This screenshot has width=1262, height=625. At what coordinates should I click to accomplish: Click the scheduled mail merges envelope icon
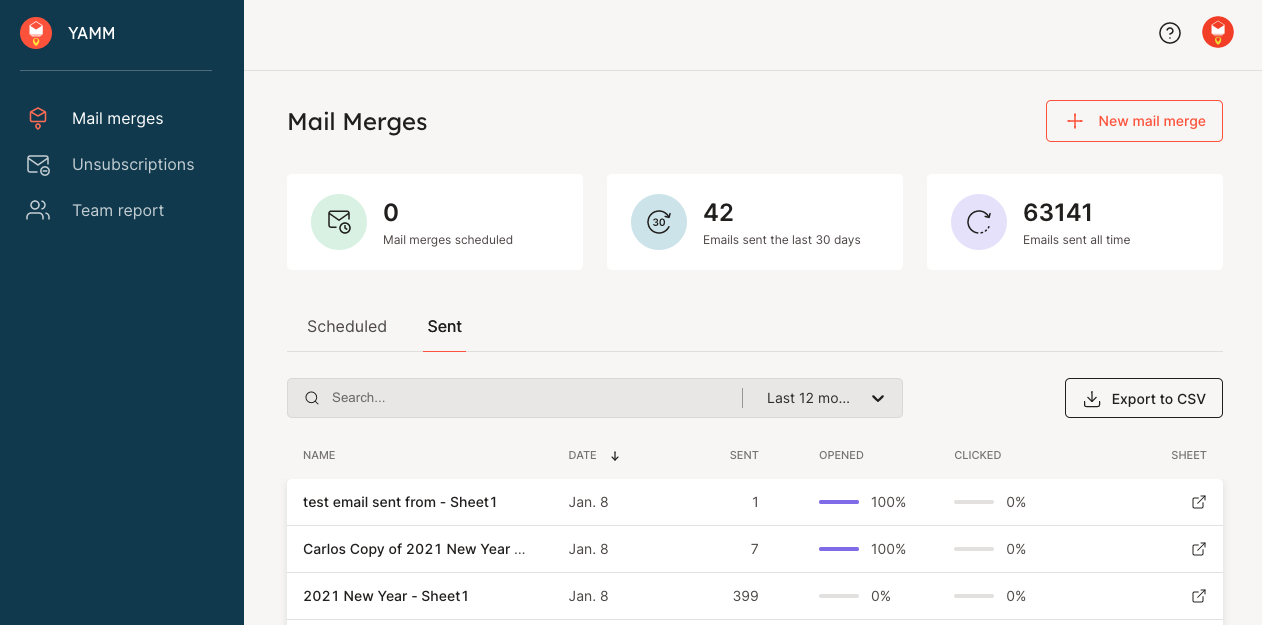[x=339, y=222]
